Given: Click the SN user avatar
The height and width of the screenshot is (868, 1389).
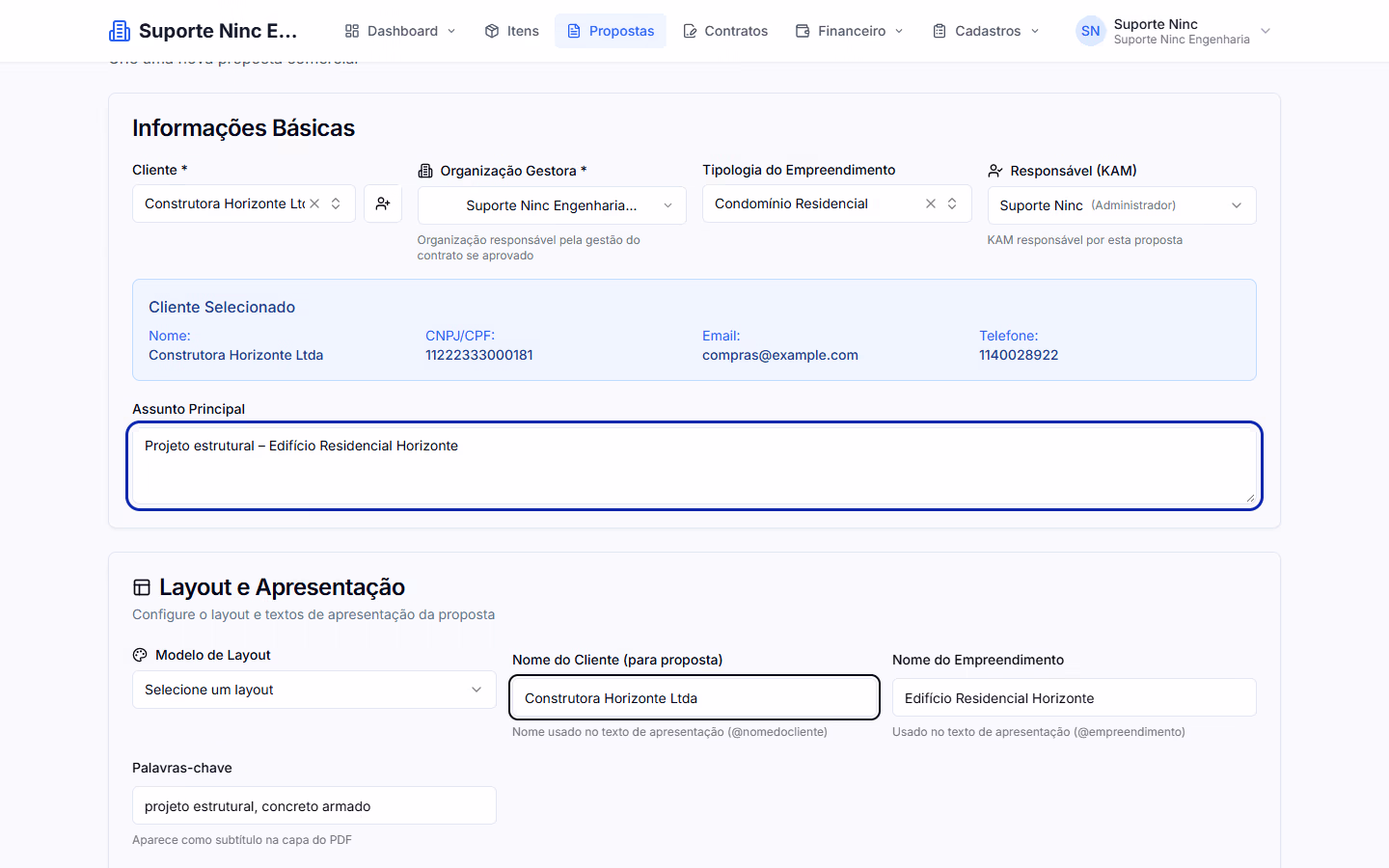Looking at the screenshot, I should click(x=1091, y=31).
